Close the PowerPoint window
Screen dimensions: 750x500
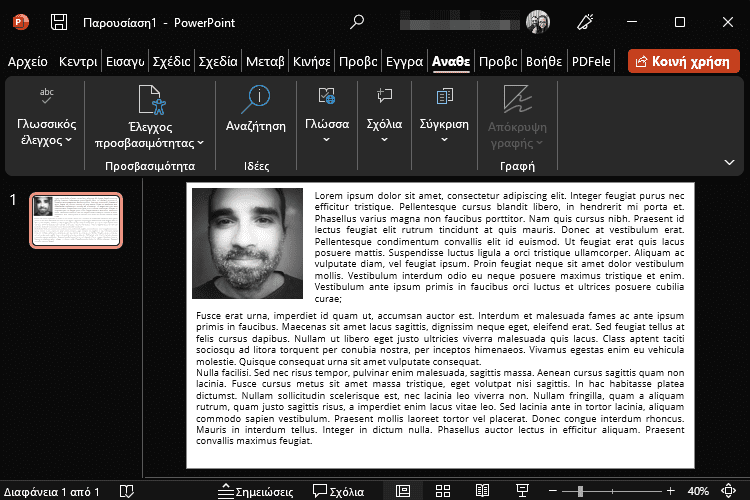(728, 22)
